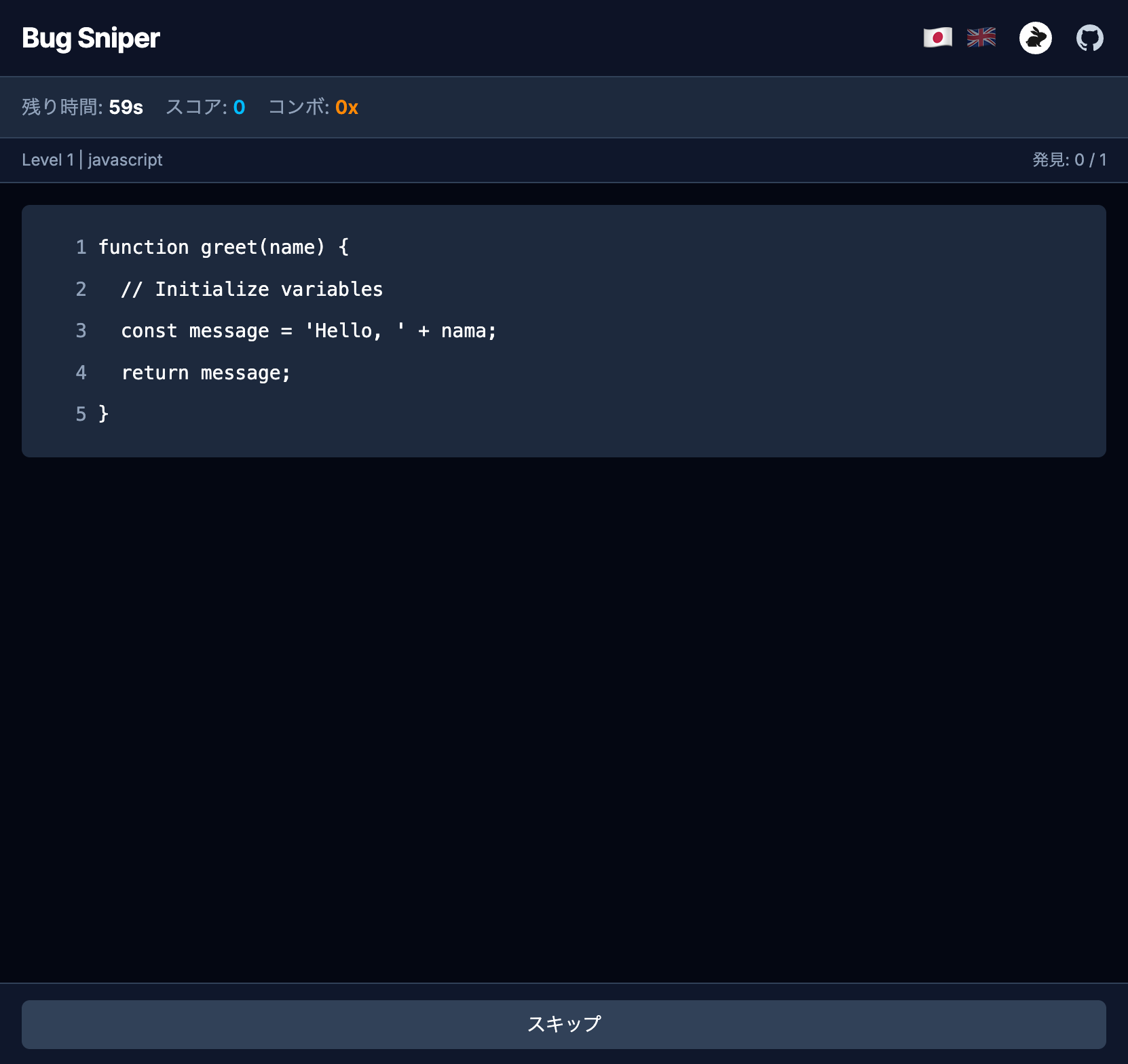Click the opening brace on line 1
Screen dimensions: 1128x1064
click(x=343, y=247)
